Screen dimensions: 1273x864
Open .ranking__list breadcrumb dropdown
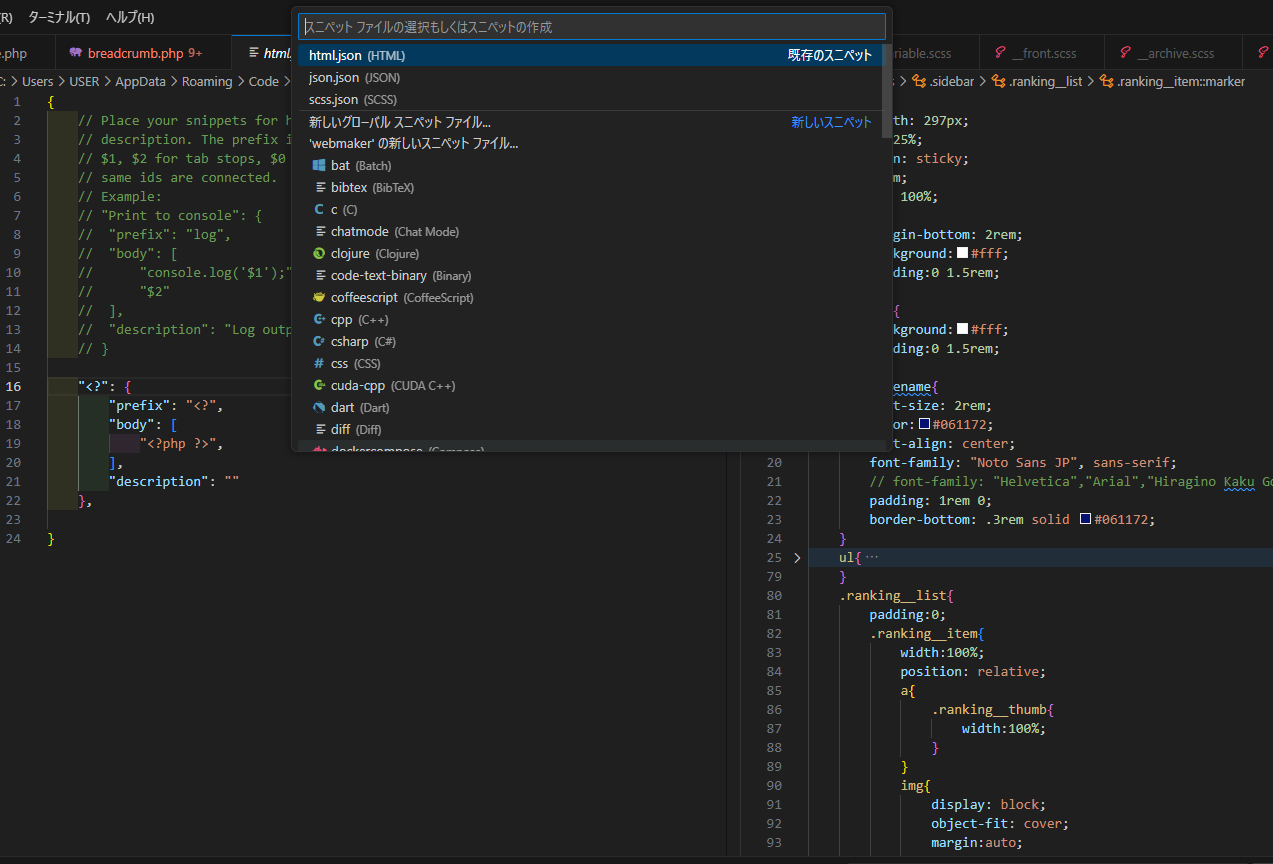1046,82
